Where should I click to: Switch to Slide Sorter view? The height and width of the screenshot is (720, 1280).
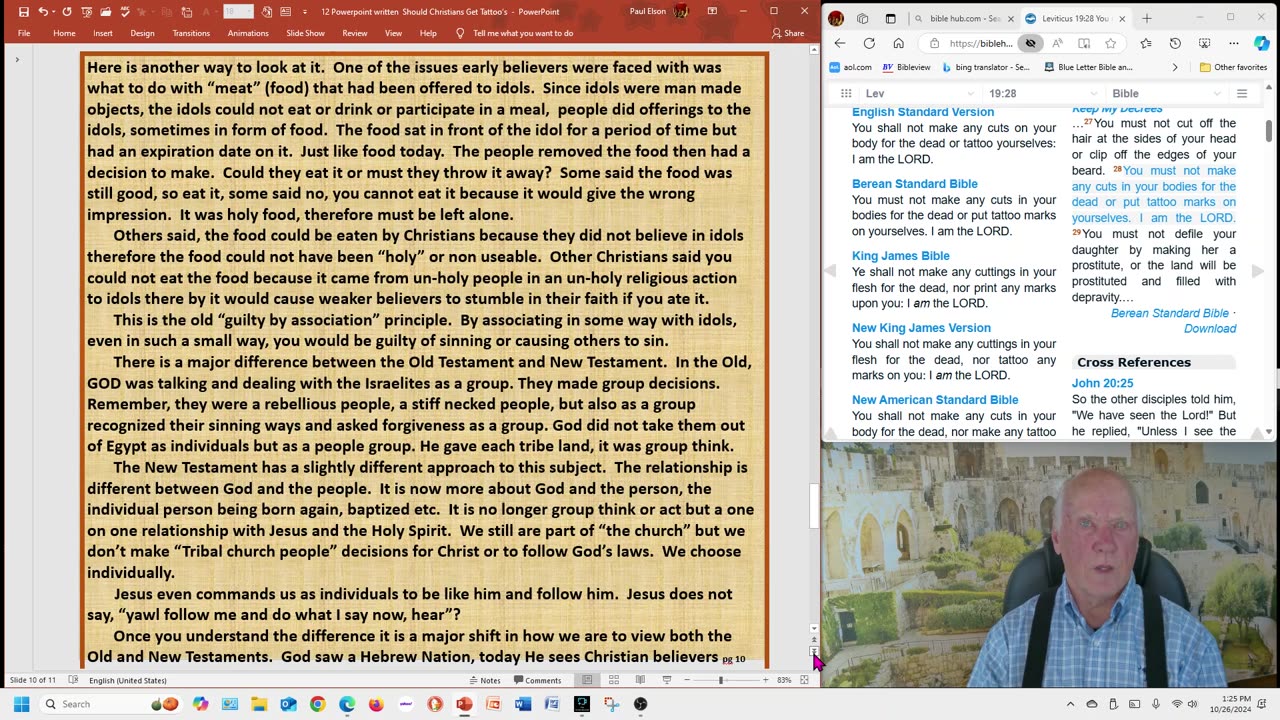click(614, 680)
